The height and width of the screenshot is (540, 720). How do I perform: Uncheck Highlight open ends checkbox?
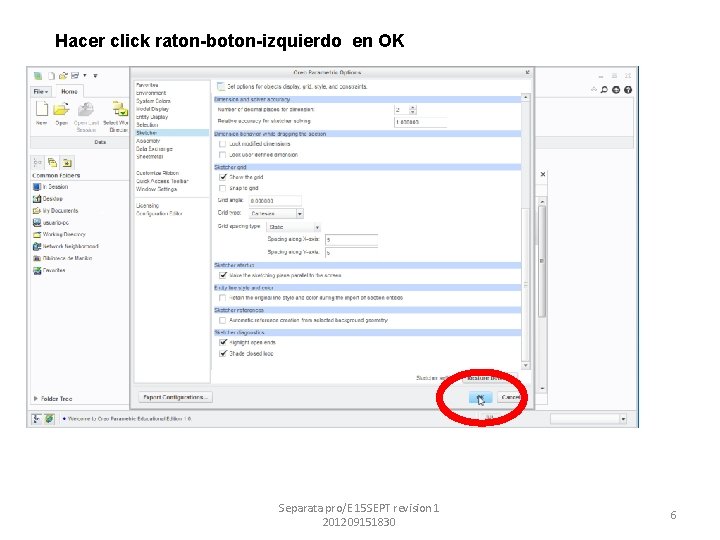[x=223, y=343]
